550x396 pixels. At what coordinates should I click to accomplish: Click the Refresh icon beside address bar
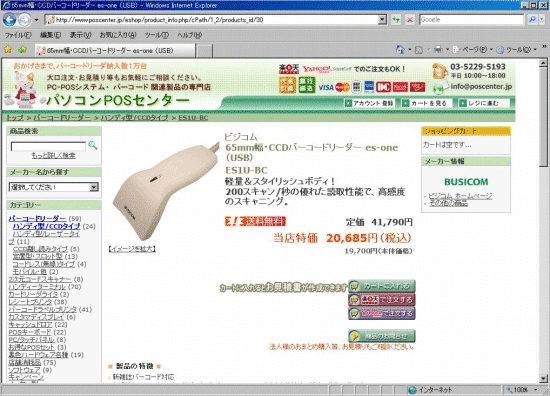coord(396,20)
